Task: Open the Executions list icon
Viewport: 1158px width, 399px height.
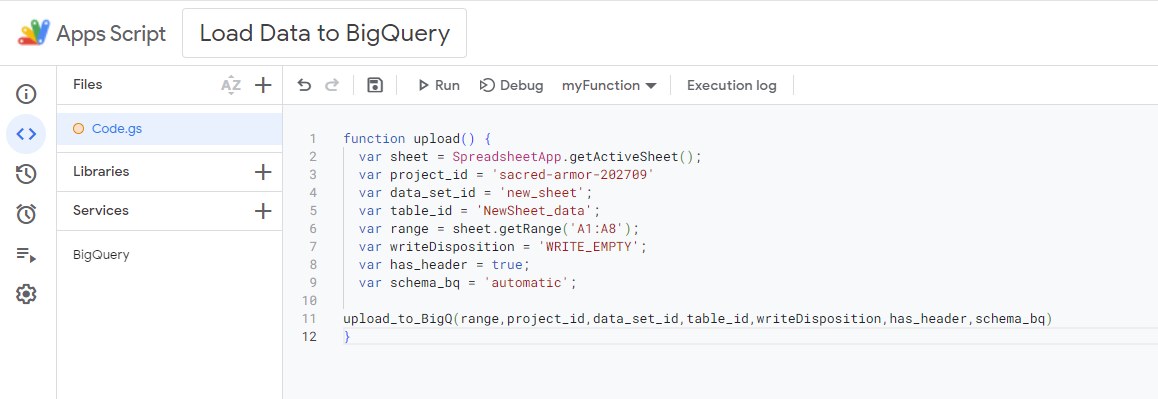Action: [x=26, y=255]
